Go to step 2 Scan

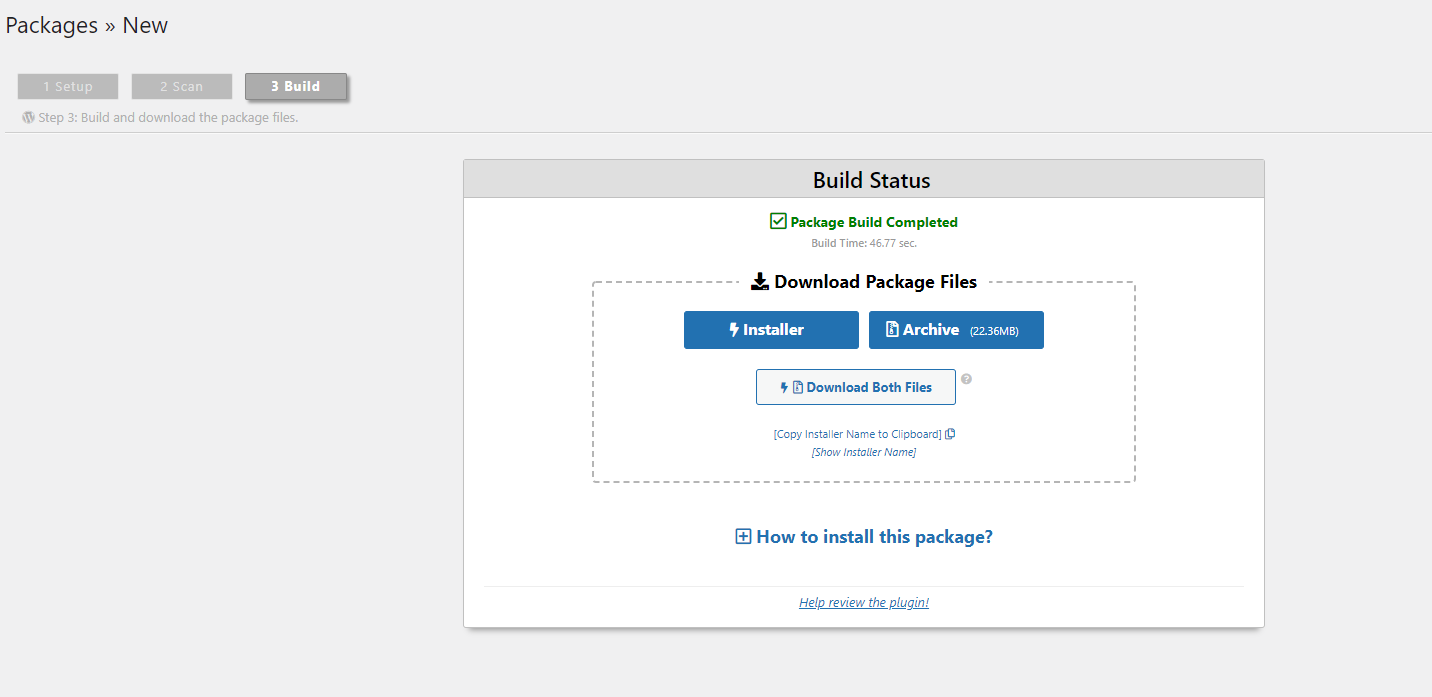pyautogui.click(x=182, y=86)
